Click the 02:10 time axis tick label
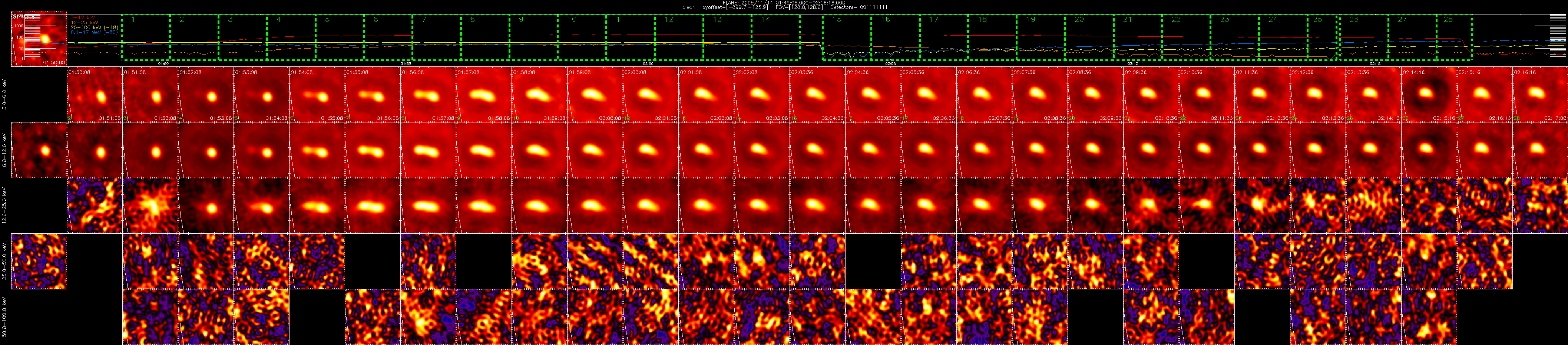The image size is (1568, 345). 1133,63
